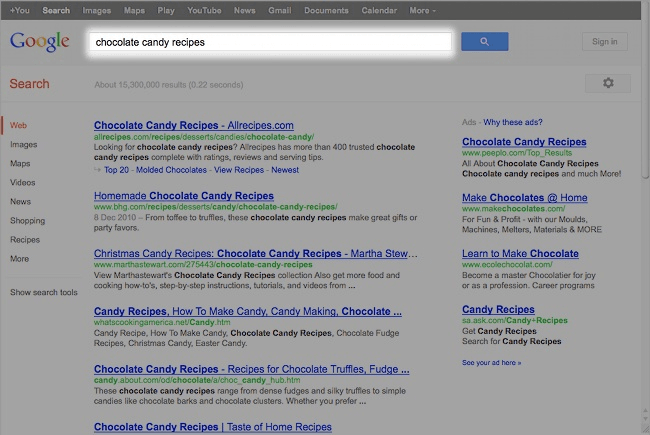Open Recipes for Chocolate Truffles, Fudge result
650x435 pixels.
click(251, 369)
